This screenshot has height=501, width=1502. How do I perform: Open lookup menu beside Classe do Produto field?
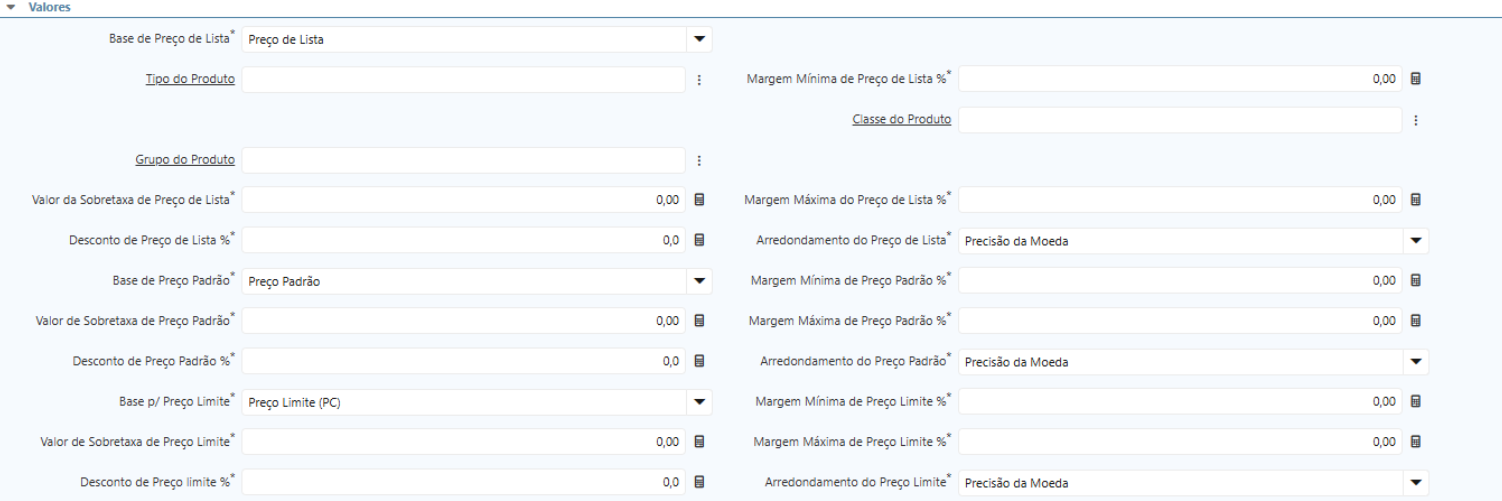point(1415,120)
